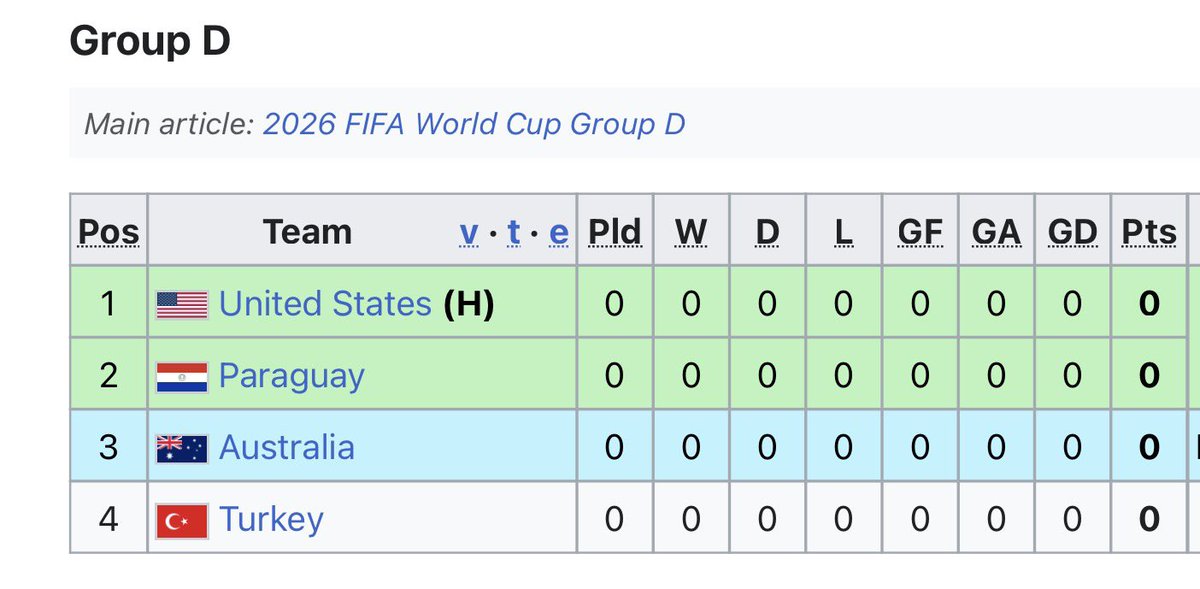Click the Pos column header abbreviation
The width and height of the screenshot is (1200, 589).
108,232
